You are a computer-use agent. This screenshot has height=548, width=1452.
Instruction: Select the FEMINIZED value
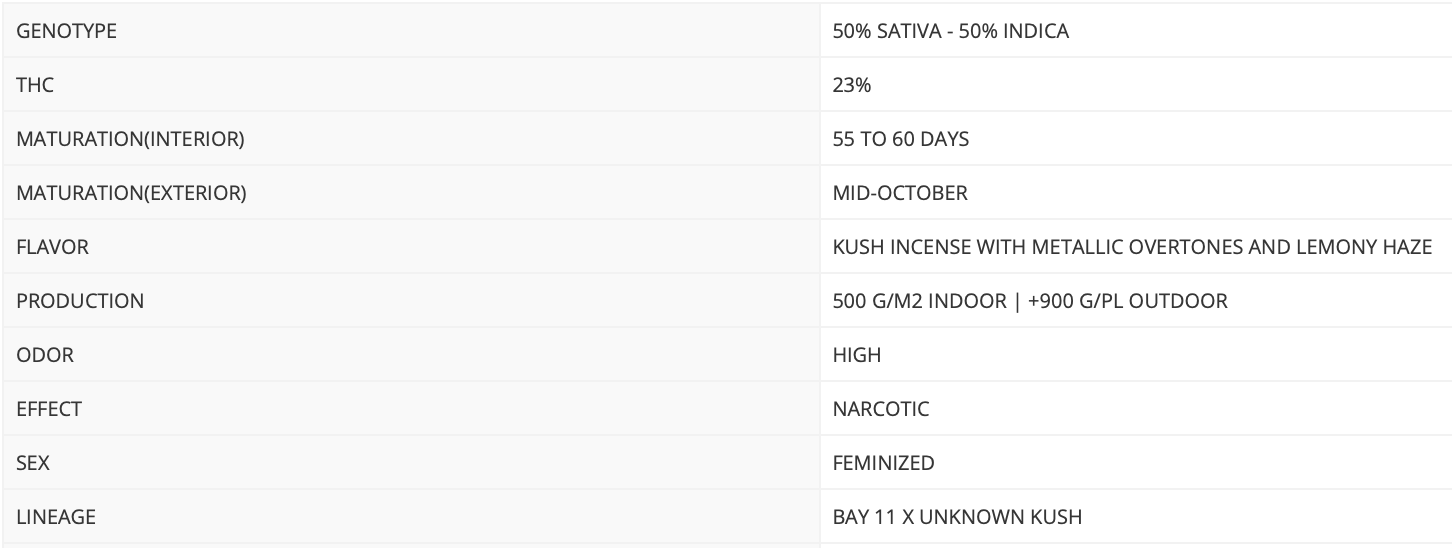[883, 463]
